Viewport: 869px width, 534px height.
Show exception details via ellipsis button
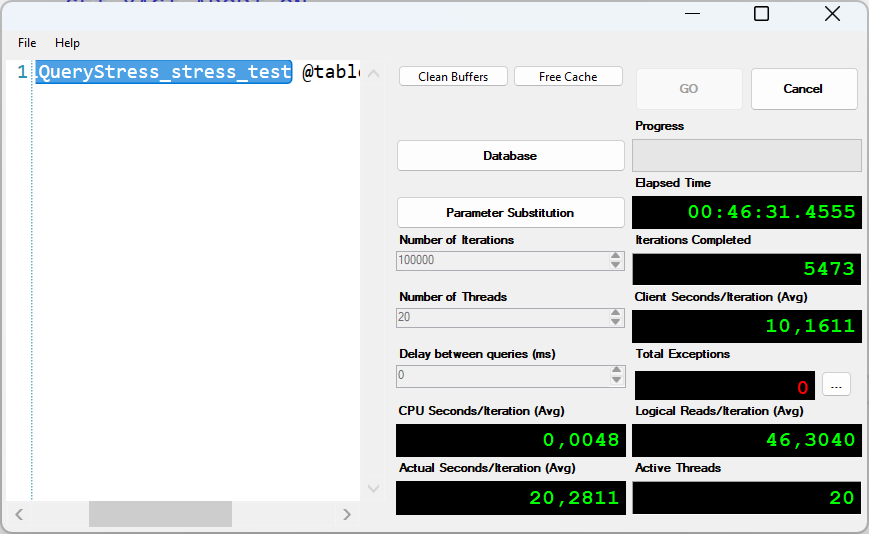tap(836, 385)
